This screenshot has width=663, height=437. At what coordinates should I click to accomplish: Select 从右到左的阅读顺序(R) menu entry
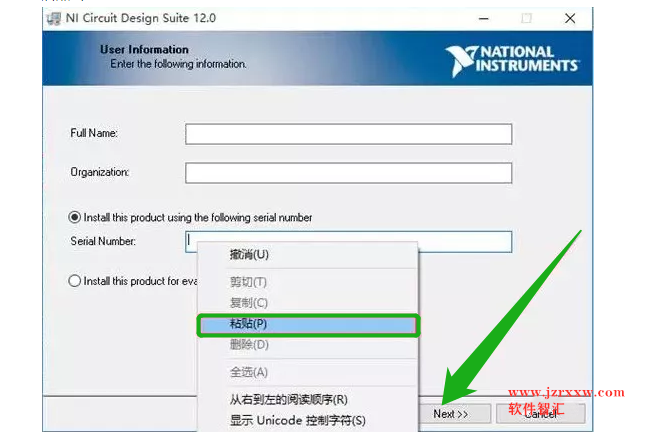[x=308, y=399]
